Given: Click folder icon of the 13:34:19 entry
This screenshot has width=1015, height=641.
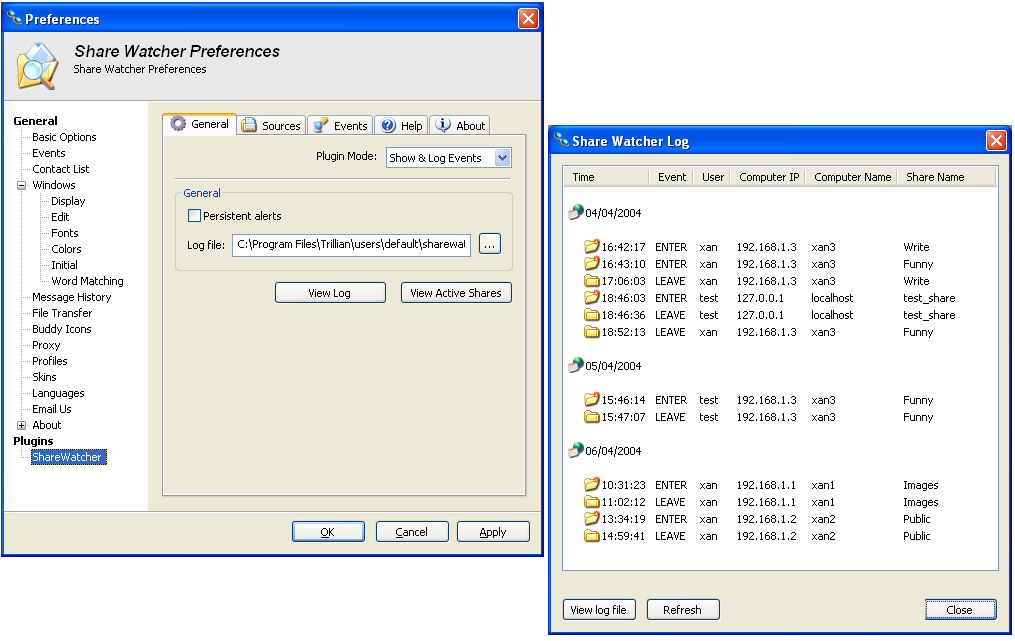Looking at the screenshot, I should click(x=591, y=518).
